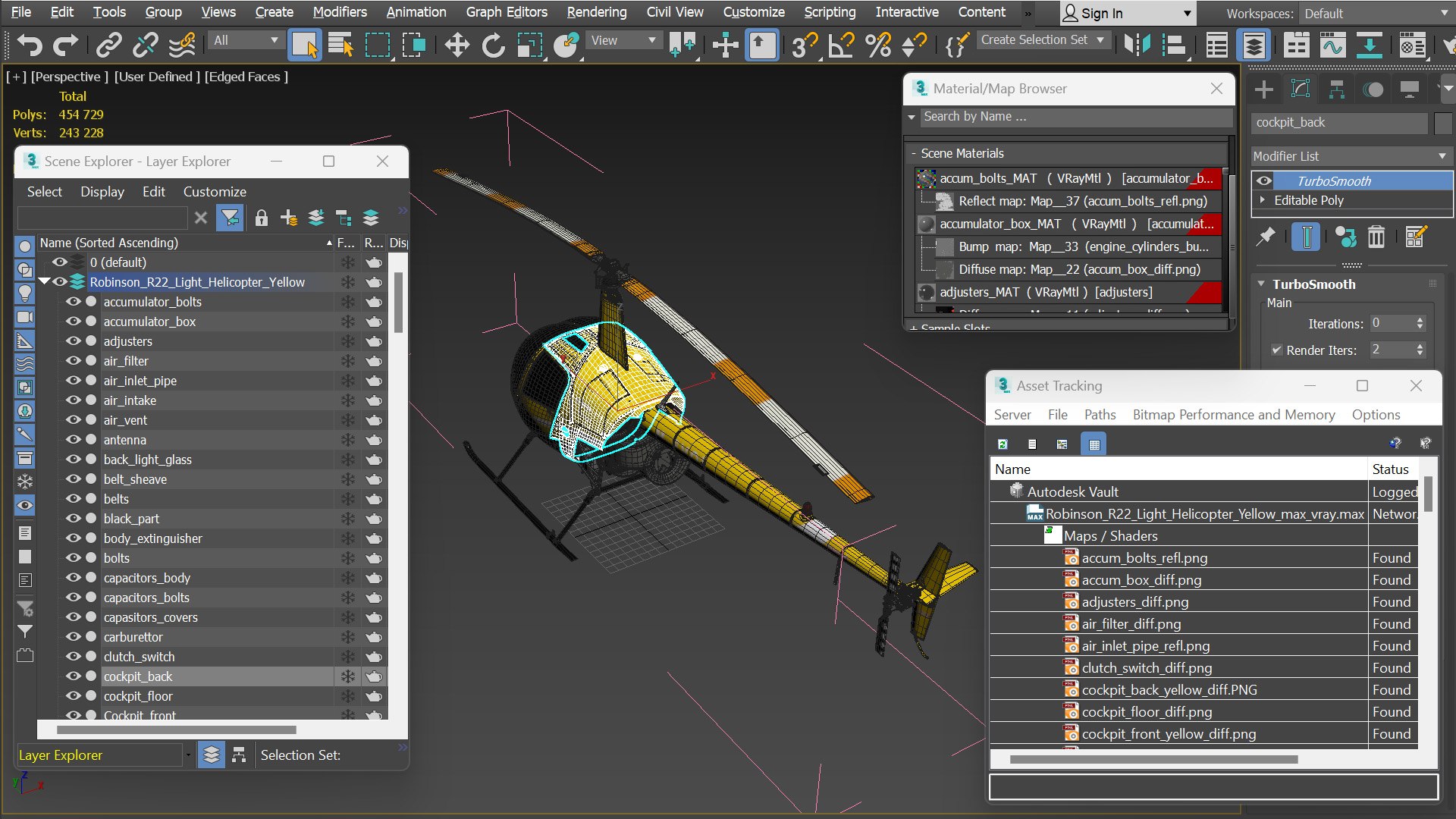Collapse the TurboSmooth rollout

coord(1261,284)
